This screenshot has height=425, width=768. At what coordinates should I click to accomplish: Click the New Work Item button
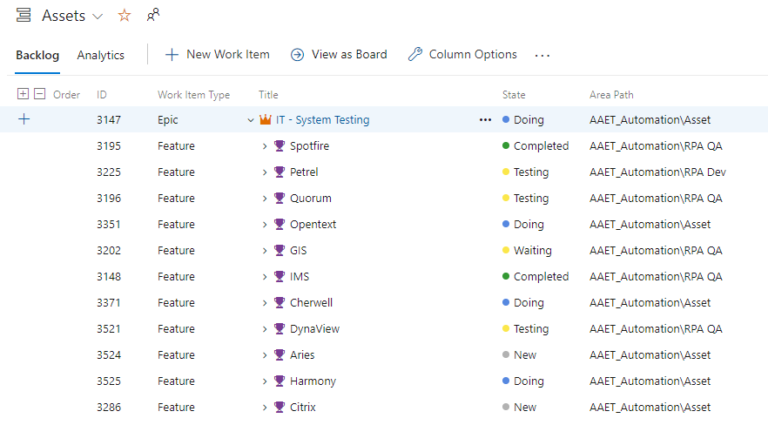[x=217, y=55]
